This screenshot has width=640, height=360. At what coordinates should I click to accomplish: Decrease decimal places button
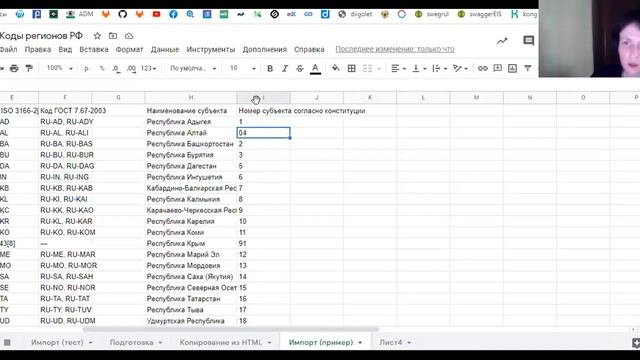pyautogui.click(x=116, y=69)
